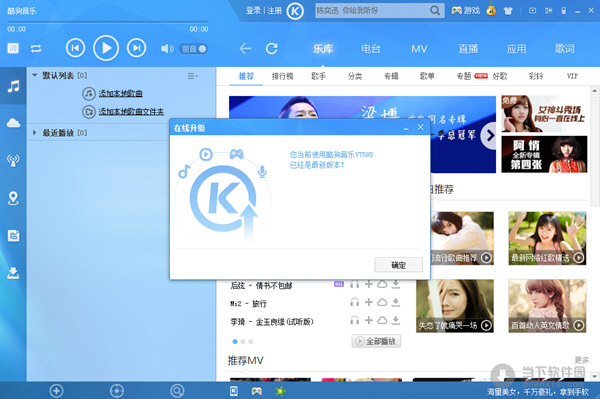Click 添加本地歌曲文件夹 link

[x=131, y=111]
